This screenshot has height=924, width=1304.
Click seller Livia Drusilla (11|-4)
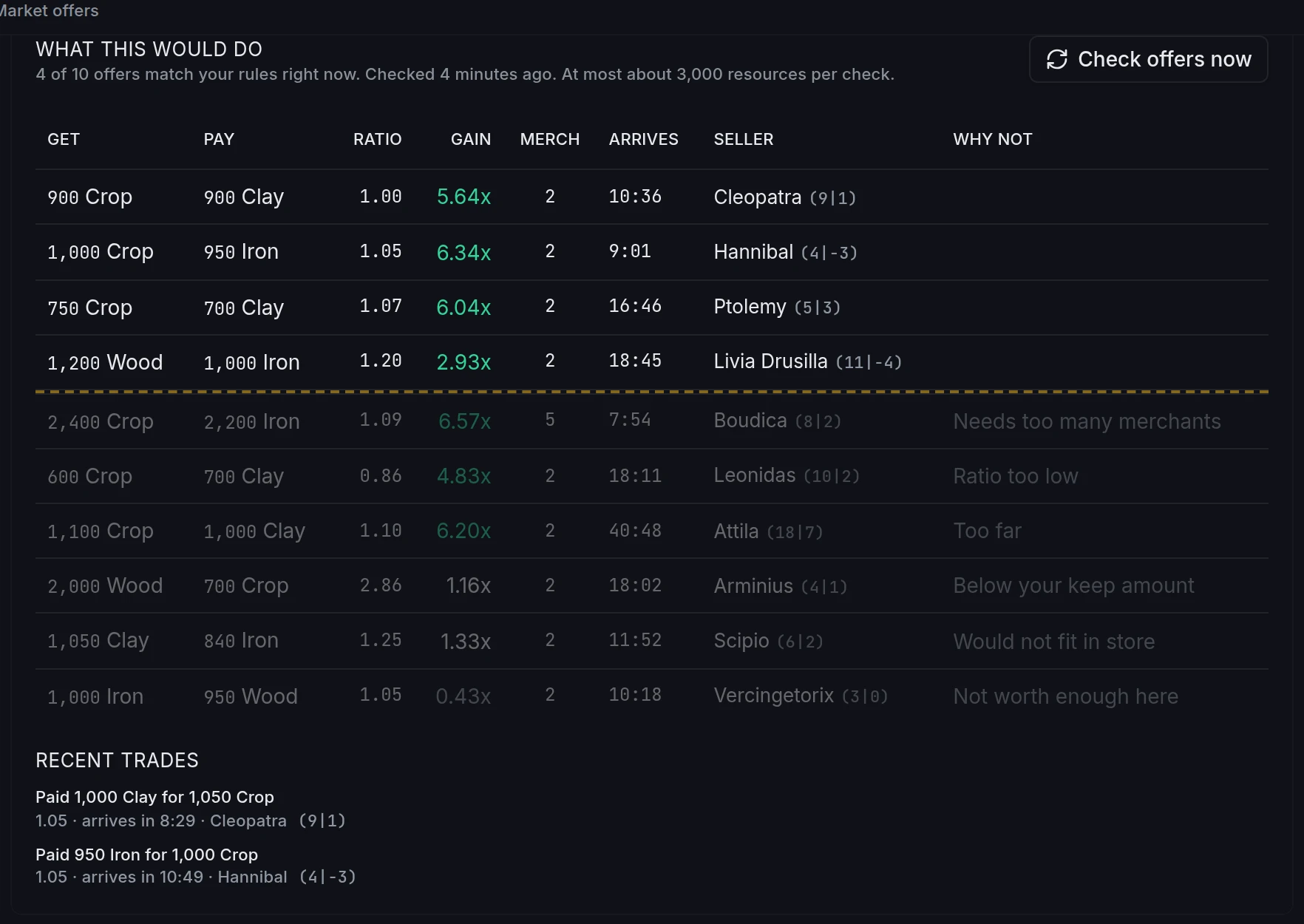pyautogui.click(x=807, y=361)
